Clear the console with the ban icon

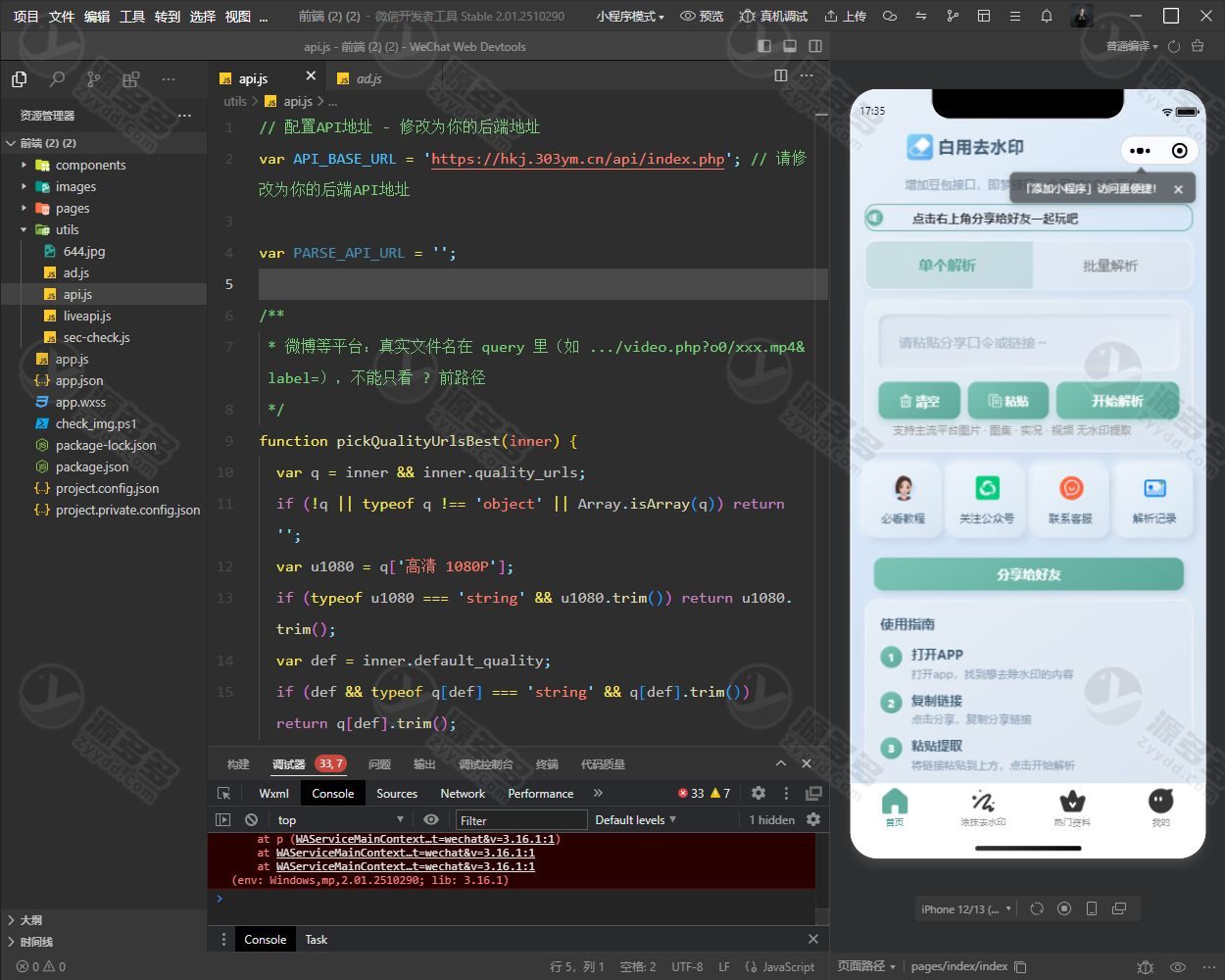tap(252, 820)
